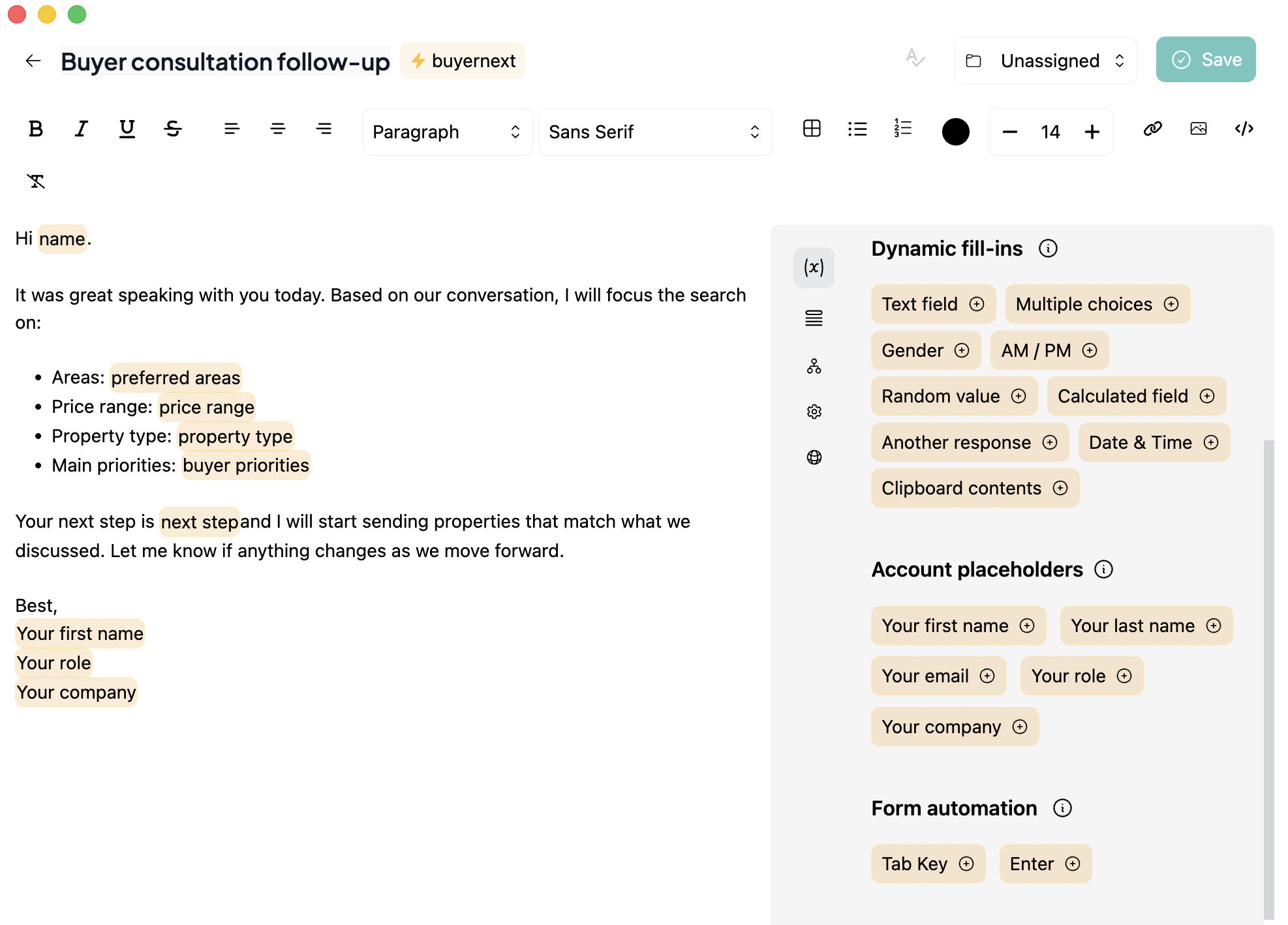Screen dimensions: 1288x925
Task: Click the font size value 14
Action: [1050, 132]
